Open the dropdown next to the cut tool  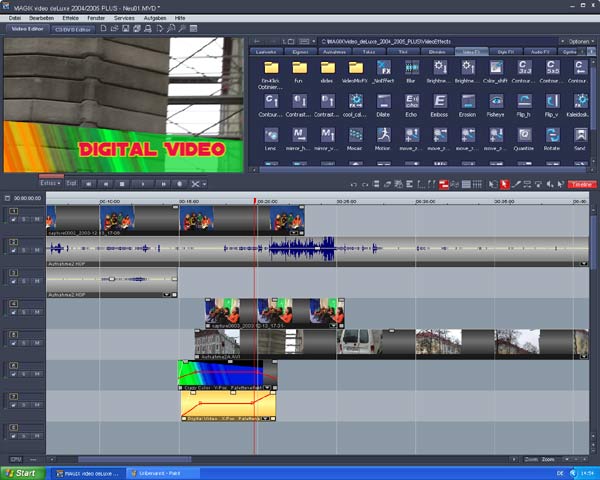pos(205,184)
